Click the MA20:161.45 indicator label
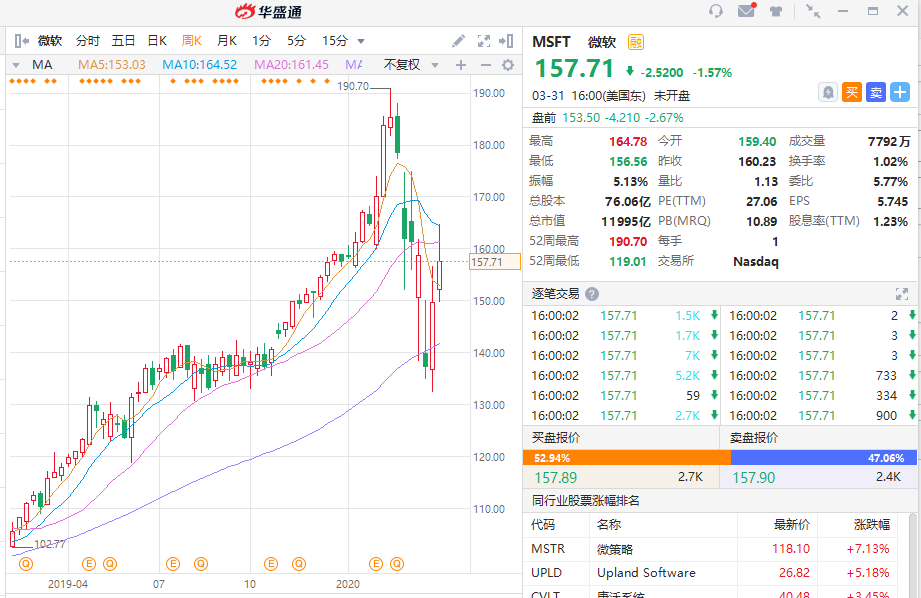The height and width of the screenshot is (598, 921). pyautogui.click(x=291, y=65)
